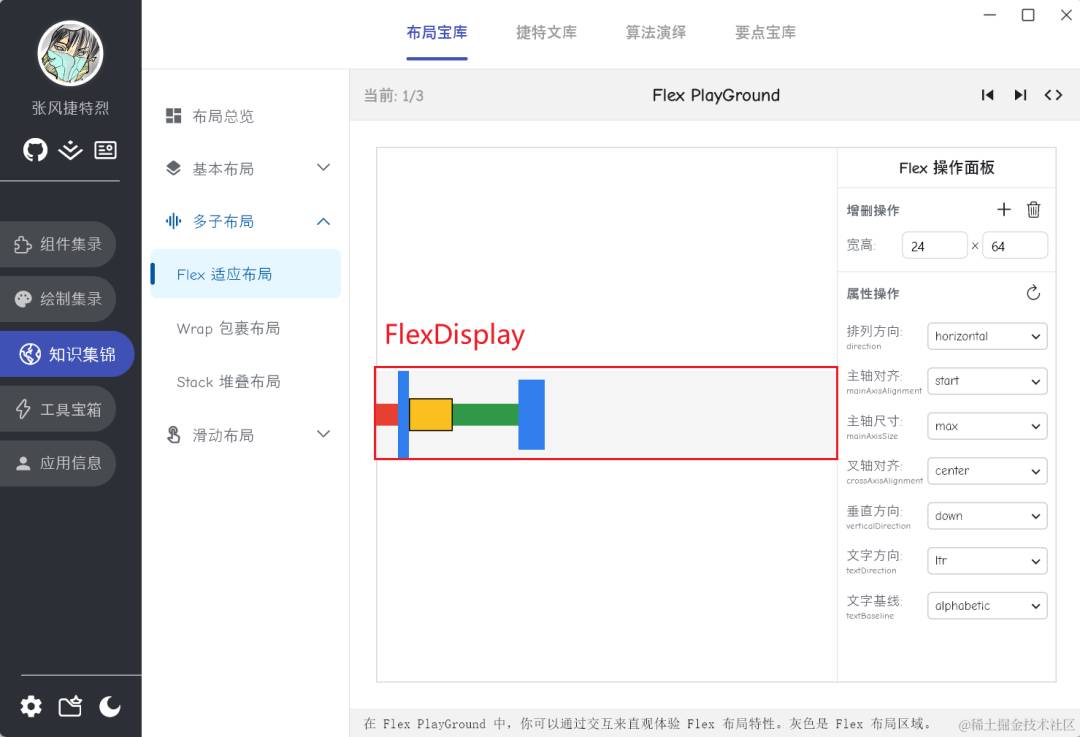The height and width of the screenshot is (737, 1080).
Task: Open the direction dropdown set to horizontal
Action: (987, 336)
